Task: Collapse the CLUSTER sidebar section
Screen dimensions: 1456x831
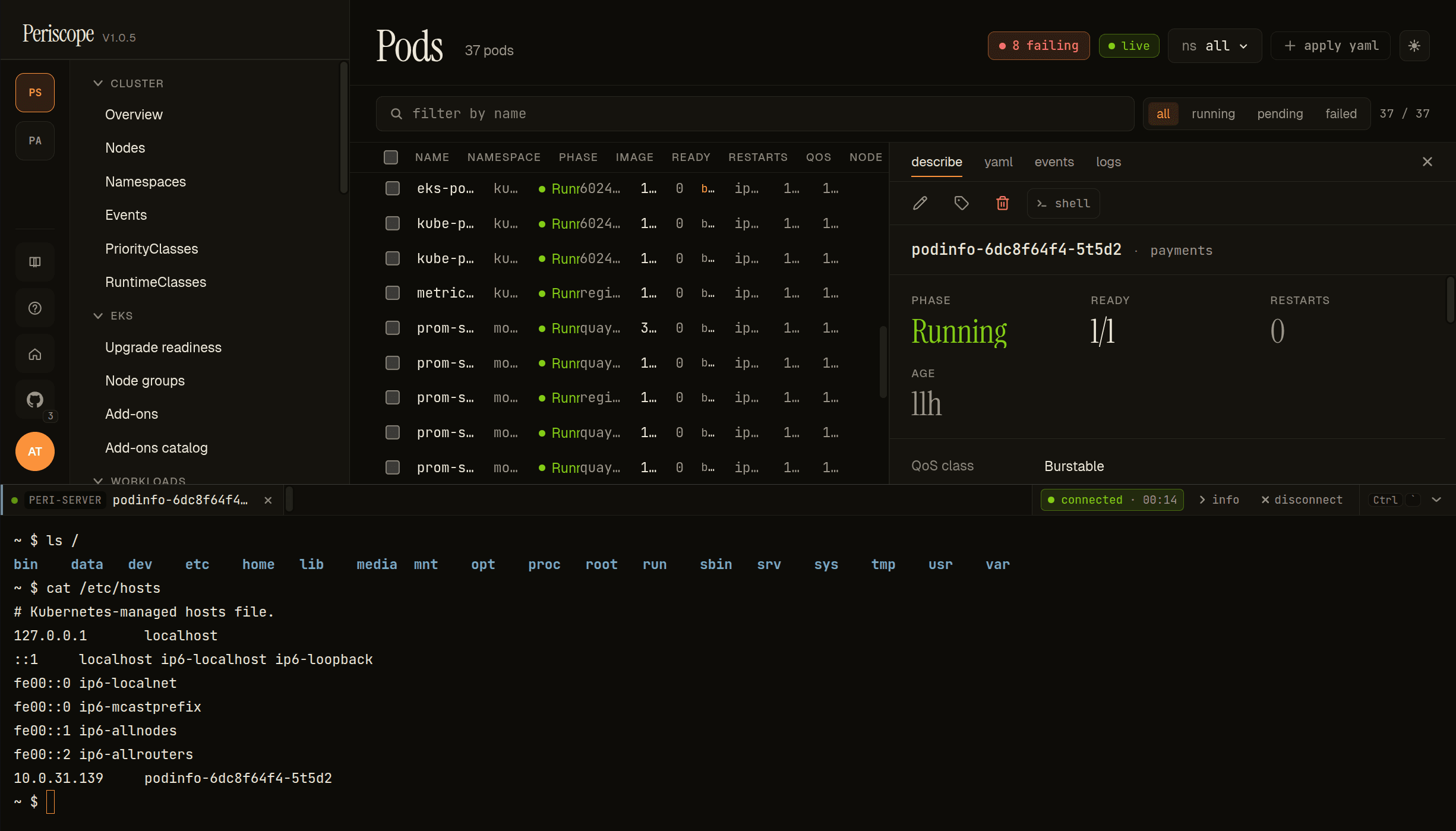Action: point(128,83)
